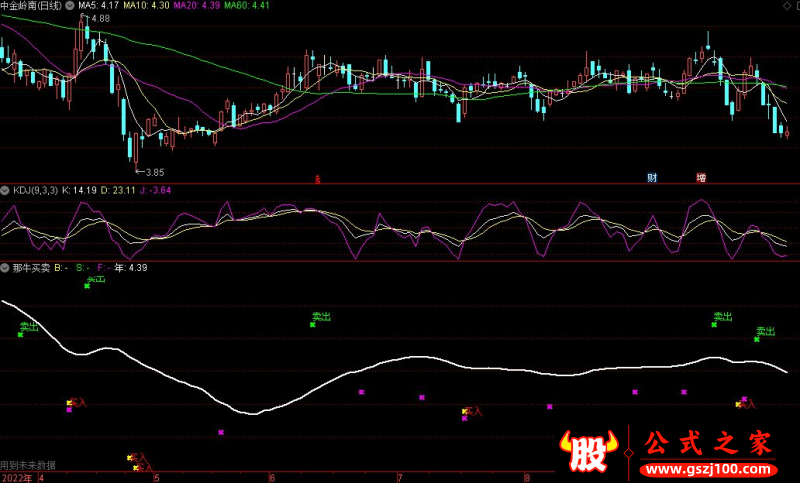Click the 3.85 low price marker
The image size is (800, 483).
[x=150, y=172]
